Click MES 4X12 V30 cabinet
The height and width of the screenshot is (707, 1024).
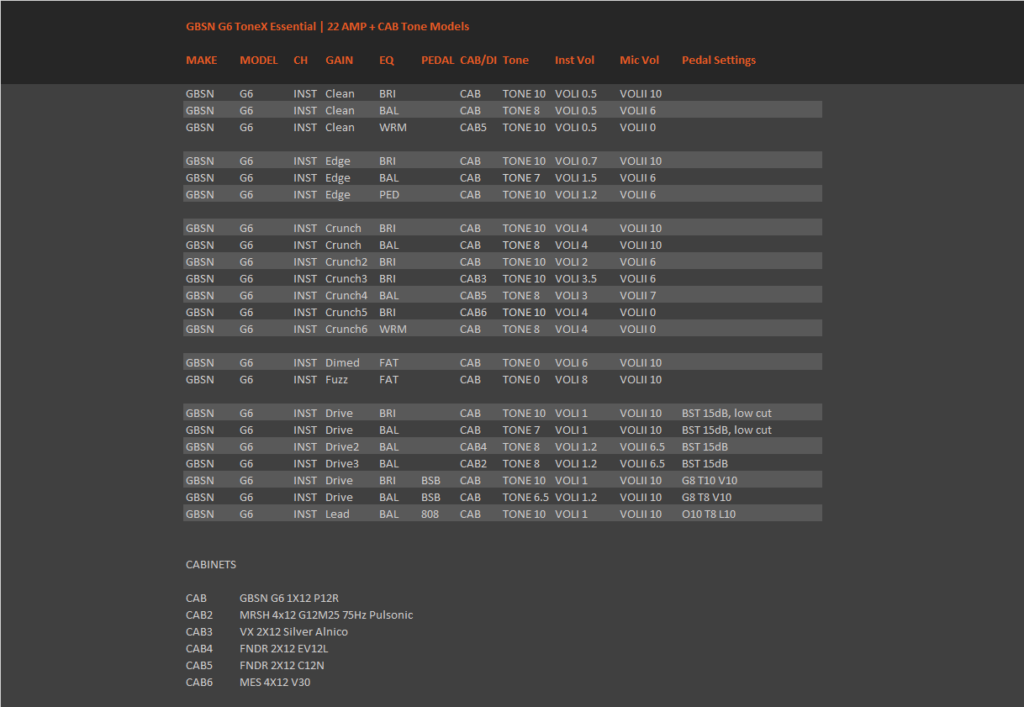click(274, 682)
